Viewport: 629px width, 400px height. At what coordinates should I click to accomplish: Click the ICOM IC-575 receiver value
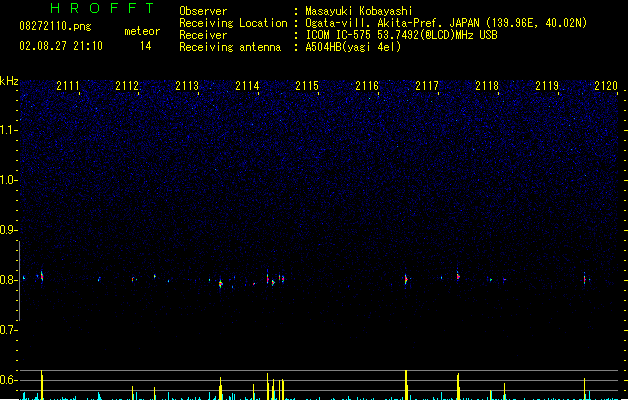[401, 35]
